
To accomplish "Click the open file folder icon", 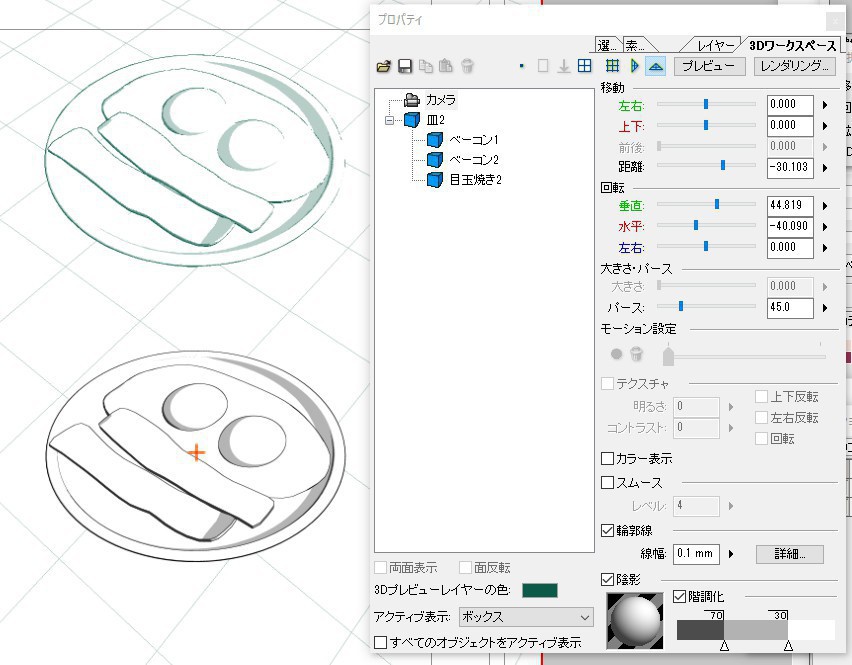I will [x=384, y=66].
